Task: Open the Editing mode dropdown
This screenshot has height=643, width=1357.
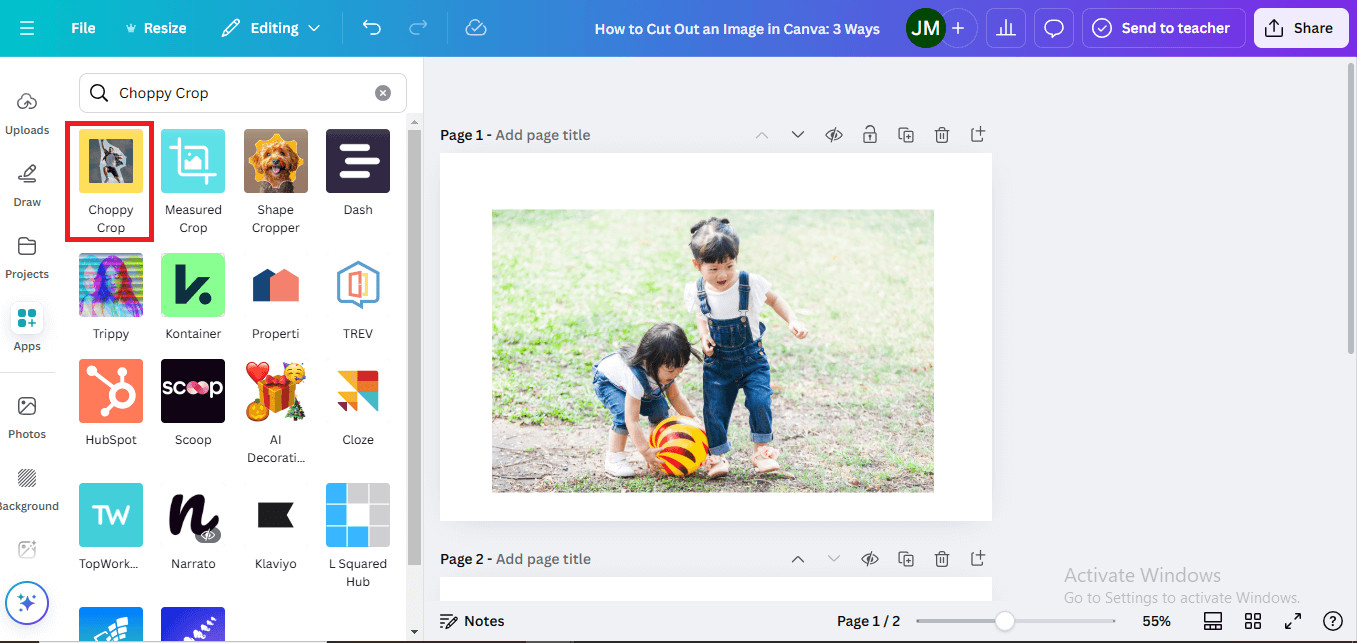Action: pos(271,28)
